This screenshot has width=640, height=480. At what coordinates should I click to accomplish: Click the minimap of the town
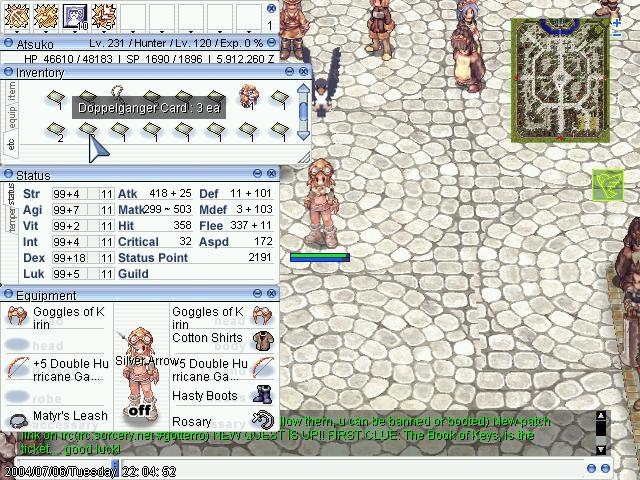point(560,80)
